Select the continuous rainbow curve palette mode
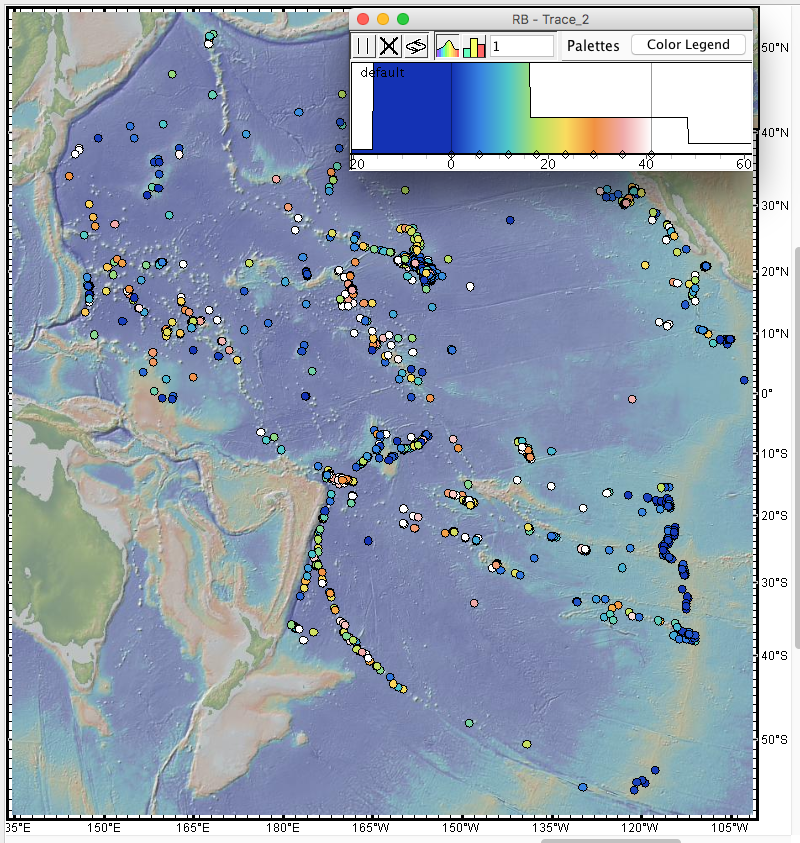Screen dimensions: 800x843 447,46
